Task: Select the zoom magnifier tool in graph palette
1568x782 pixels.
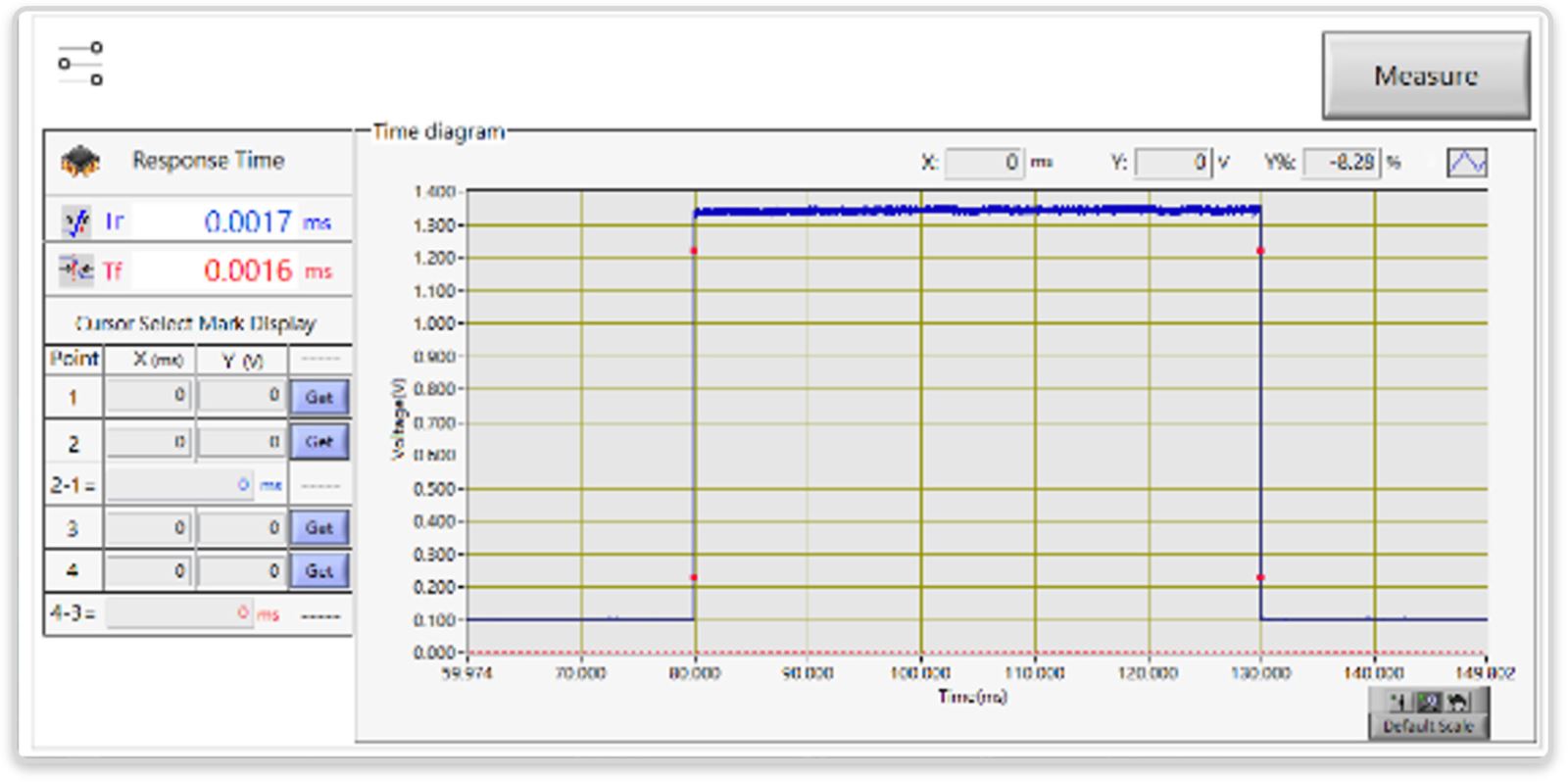Action: 1429,702
